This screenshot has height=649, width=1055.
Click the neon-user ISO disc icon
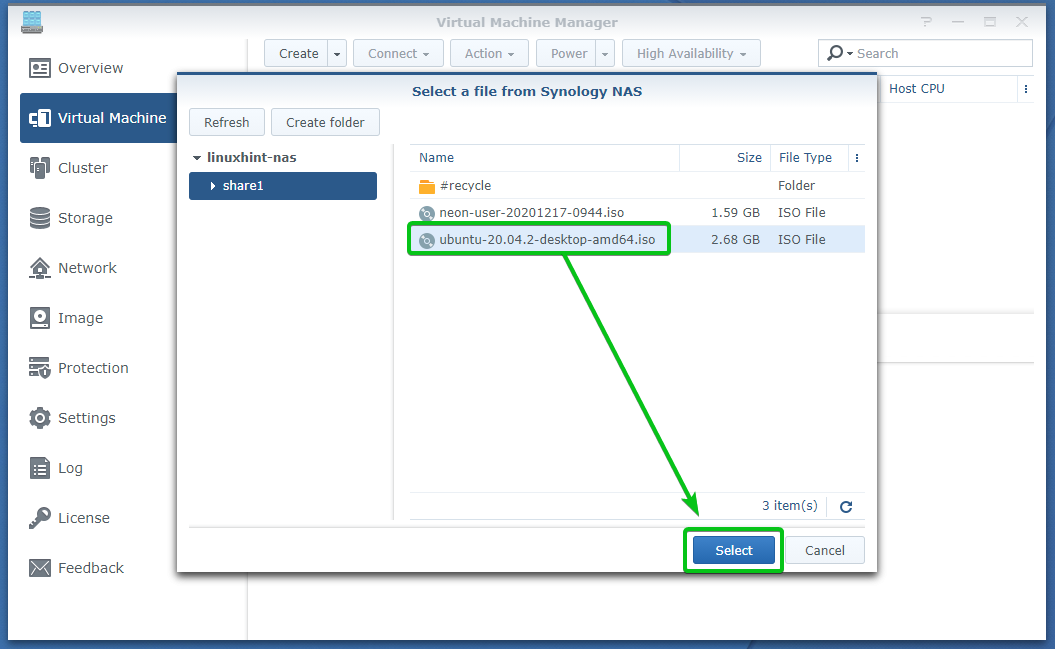427,213
